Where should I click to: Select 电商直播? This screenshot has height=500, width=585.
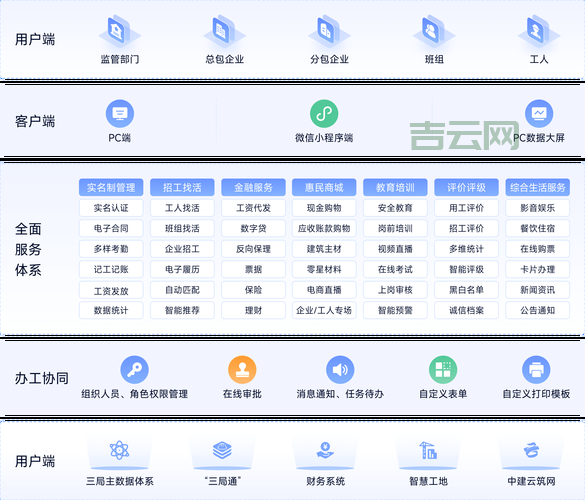[324, 290]
